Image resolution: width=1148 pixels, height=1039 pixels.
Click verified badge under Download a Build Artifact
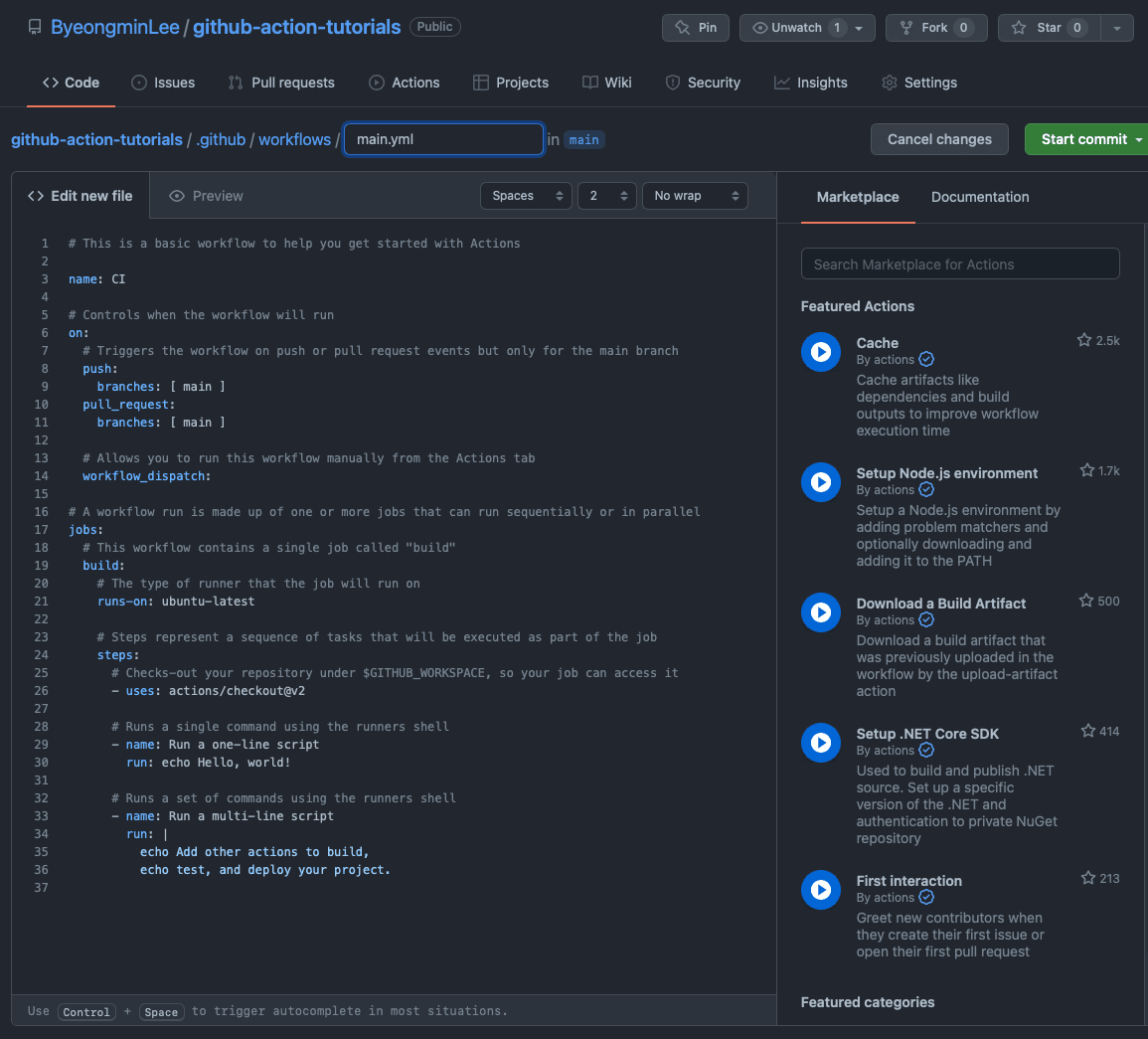(x=926, y=620)
